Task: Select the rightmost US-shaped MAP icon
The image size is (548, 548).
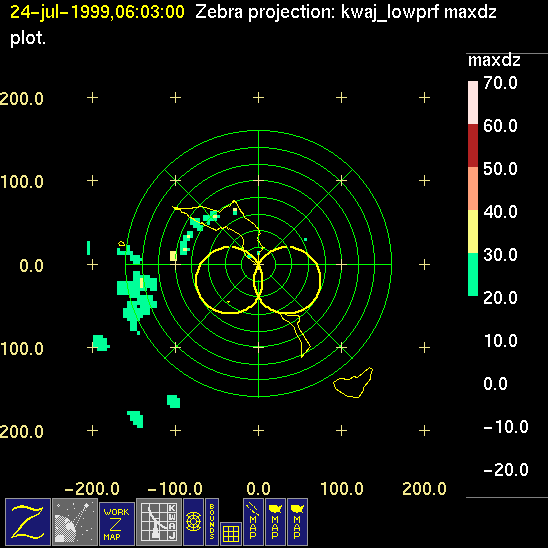Action: (x=297, y=522)
